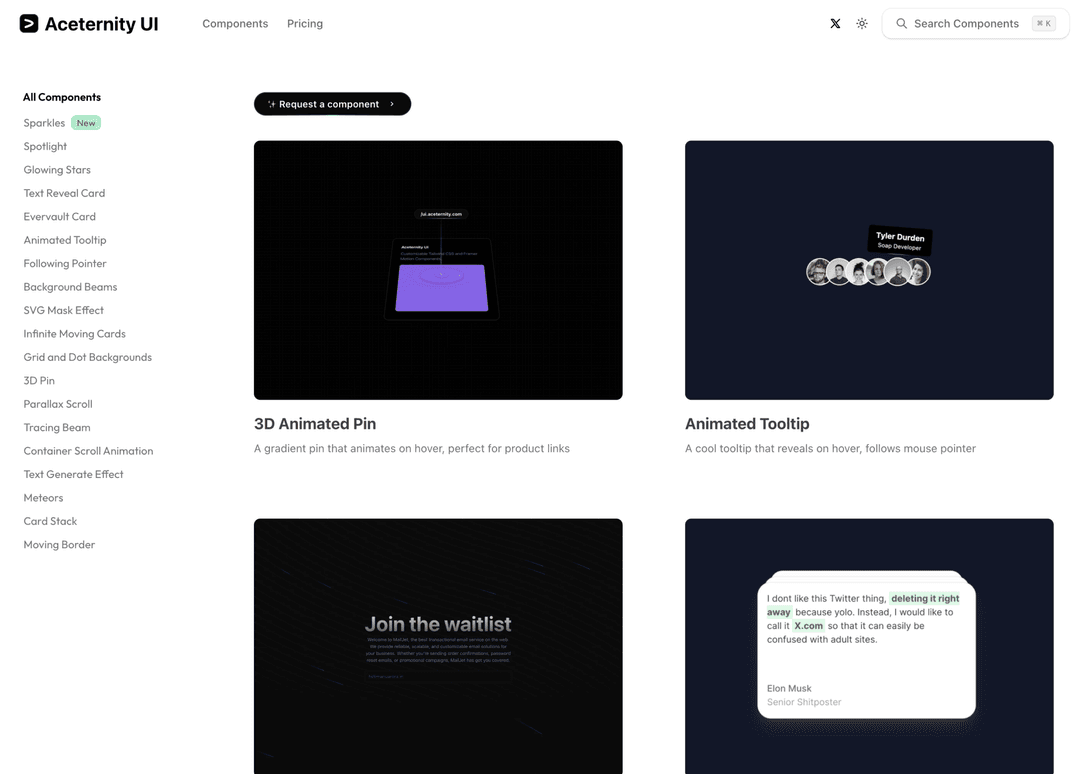Open Moving Border in the sidebar
The height and width of the screenshot is (774, 1080).
59,545
